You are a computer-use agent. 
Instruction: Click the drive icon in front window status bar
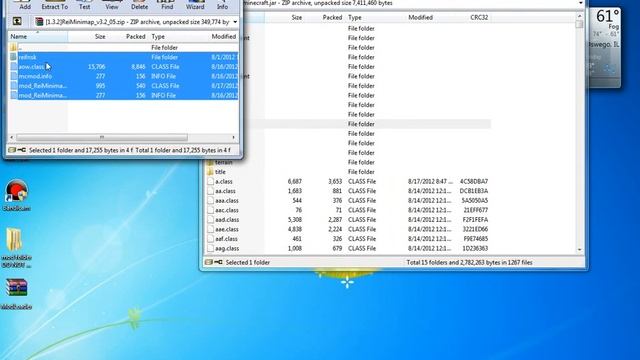pos(12,150)
